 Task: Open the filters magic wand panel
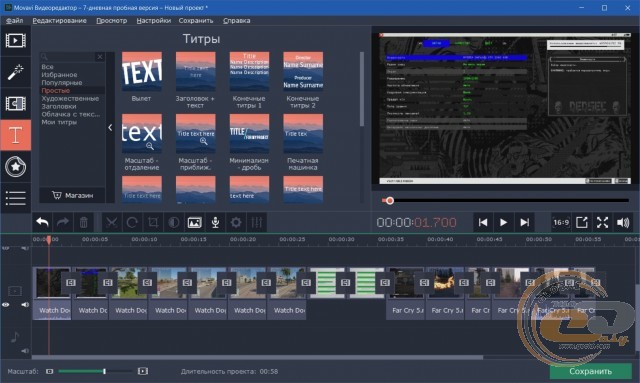coord(16,72)
